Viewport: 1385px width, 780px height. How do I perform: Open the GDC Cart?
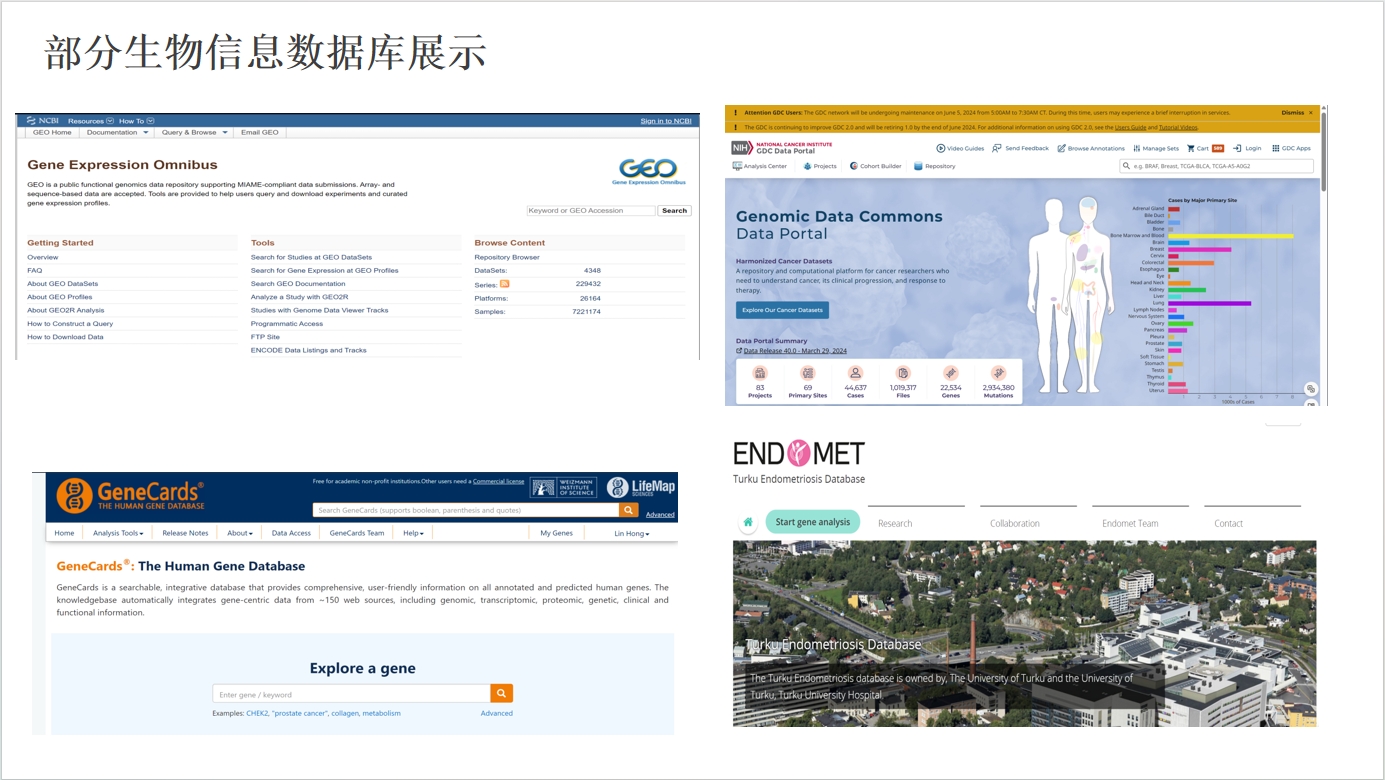(x=1205, y=148)
